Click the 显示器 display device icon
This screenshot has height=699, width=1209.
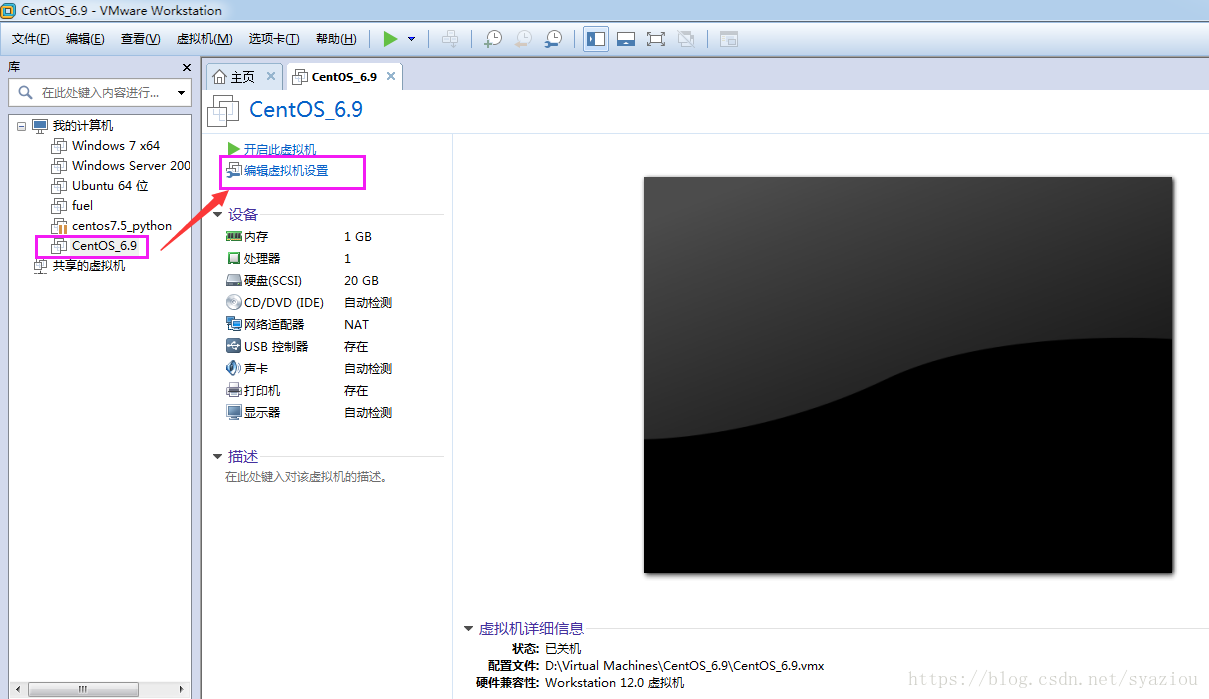[234, 413]
